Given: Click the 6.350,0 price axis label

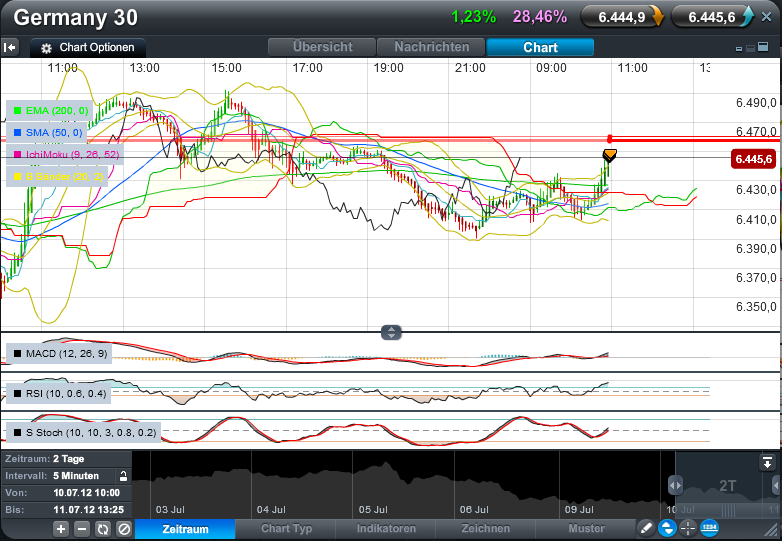Looking at the screenshot, I should 756,307.
